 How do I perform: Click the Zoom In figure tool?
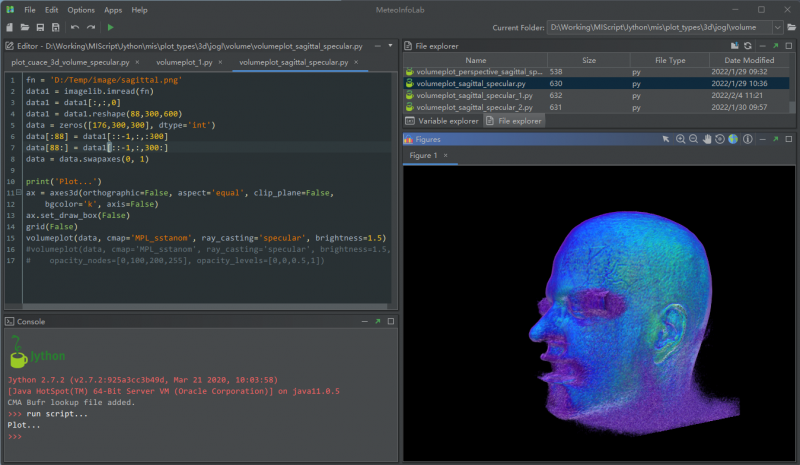[x=680, y=139]
